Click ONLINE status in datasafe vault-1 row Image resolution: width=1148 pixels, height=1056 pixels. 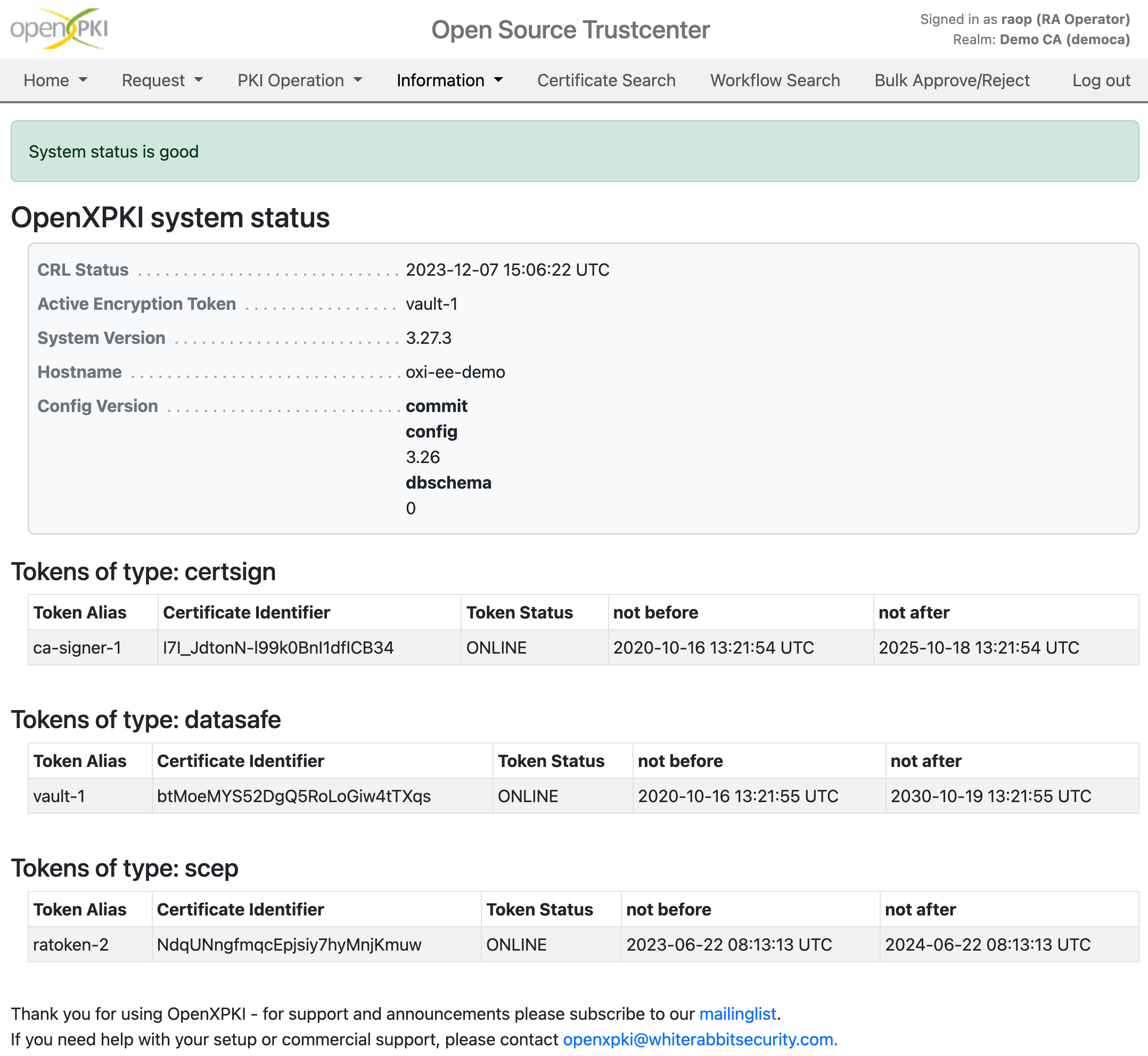pos(528,796)
